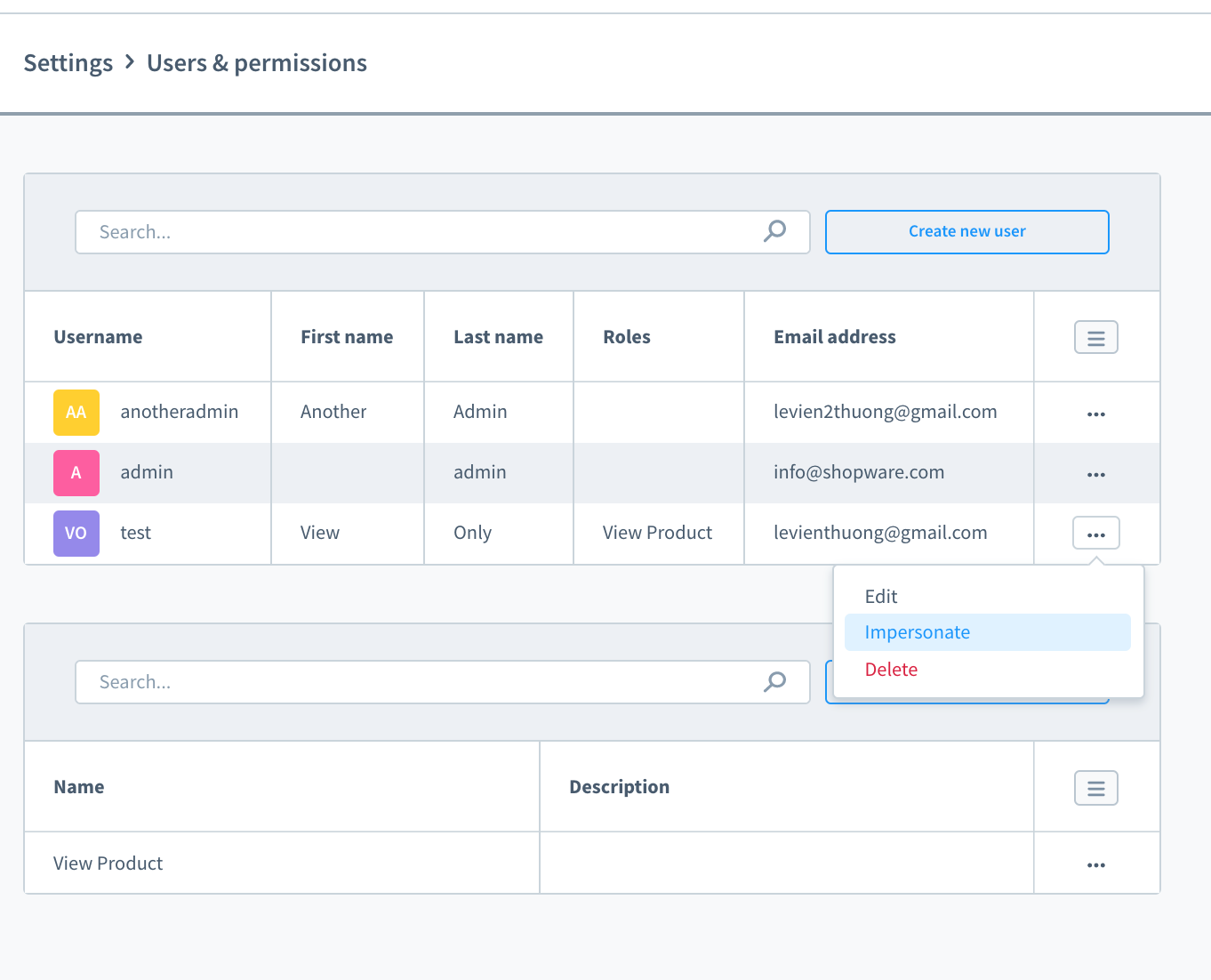The image size is (1211, 980).
Task: Go back to Settings via breadcrumb
Action: pyautogui.click(x=68, y=63)
